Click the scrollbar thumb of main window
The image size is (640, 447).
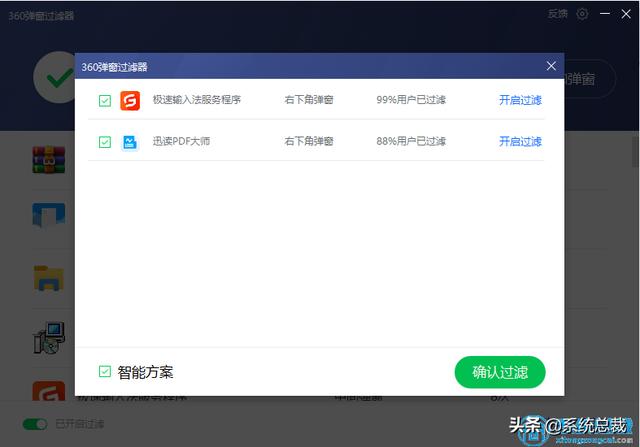(x=636, y=152)
